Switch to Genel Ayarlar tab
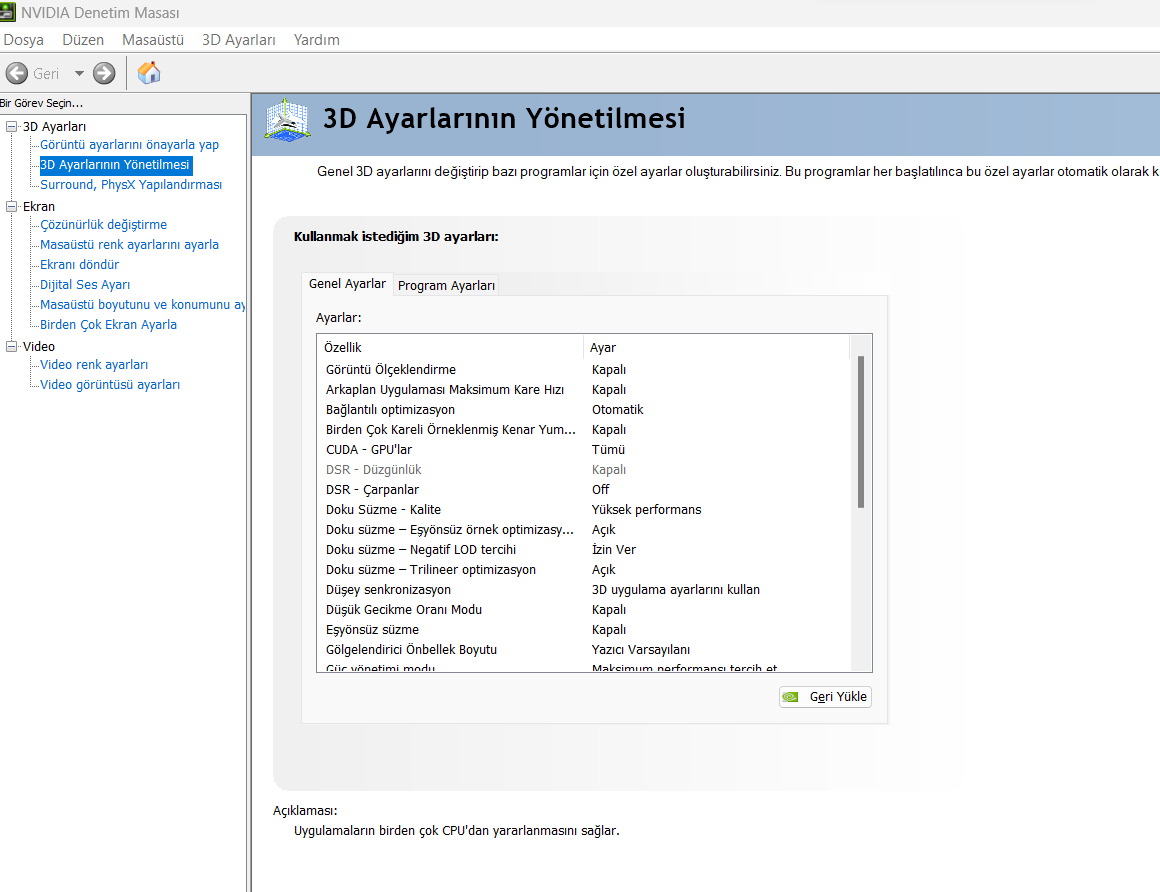Image resolution: width=1160 pixels, height=892 pixels. pos(347,284)
